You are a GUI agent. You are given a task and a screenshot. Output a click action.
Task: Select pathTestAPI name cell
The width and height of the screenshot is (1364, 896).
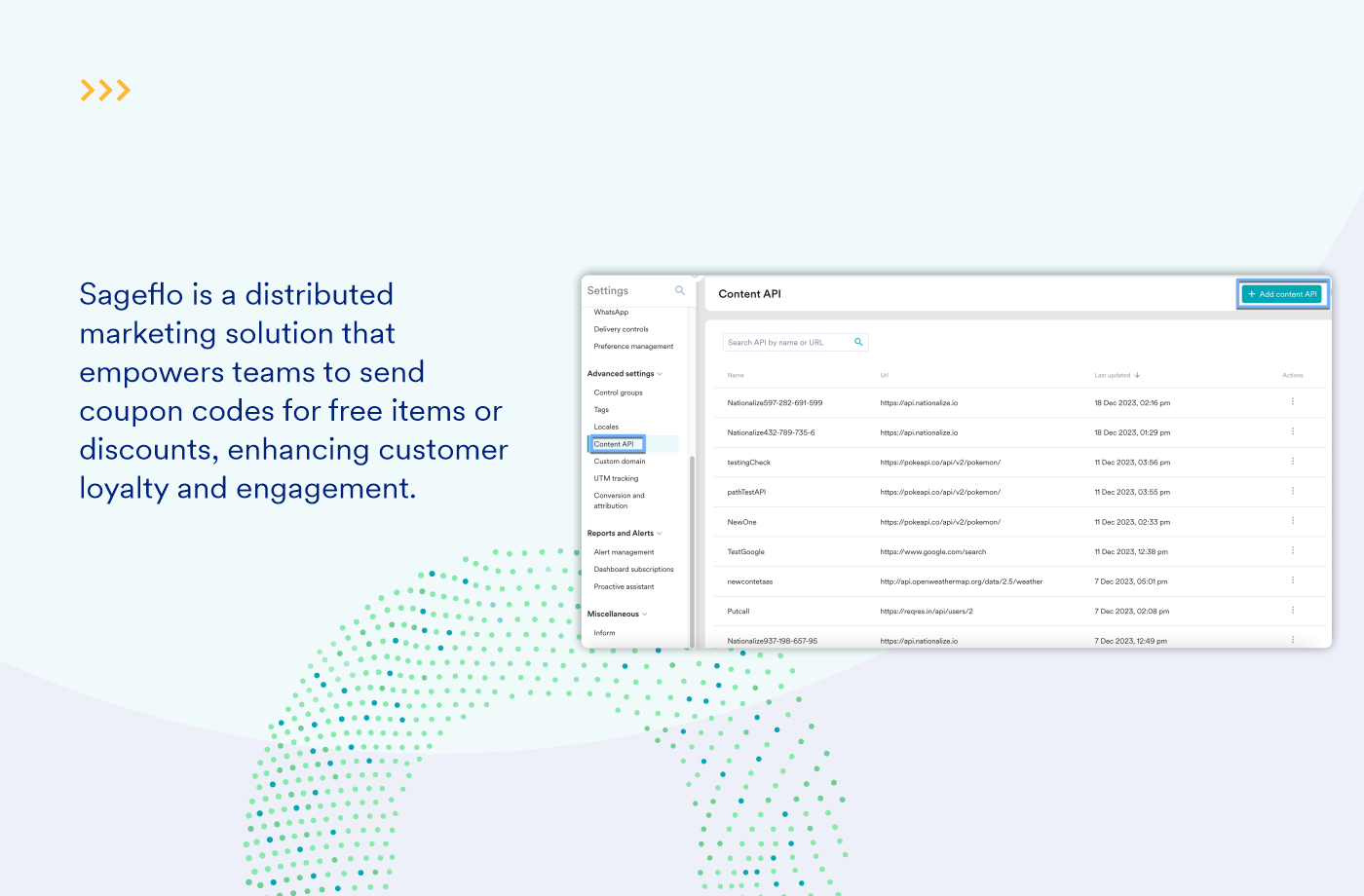pos(746,492)
